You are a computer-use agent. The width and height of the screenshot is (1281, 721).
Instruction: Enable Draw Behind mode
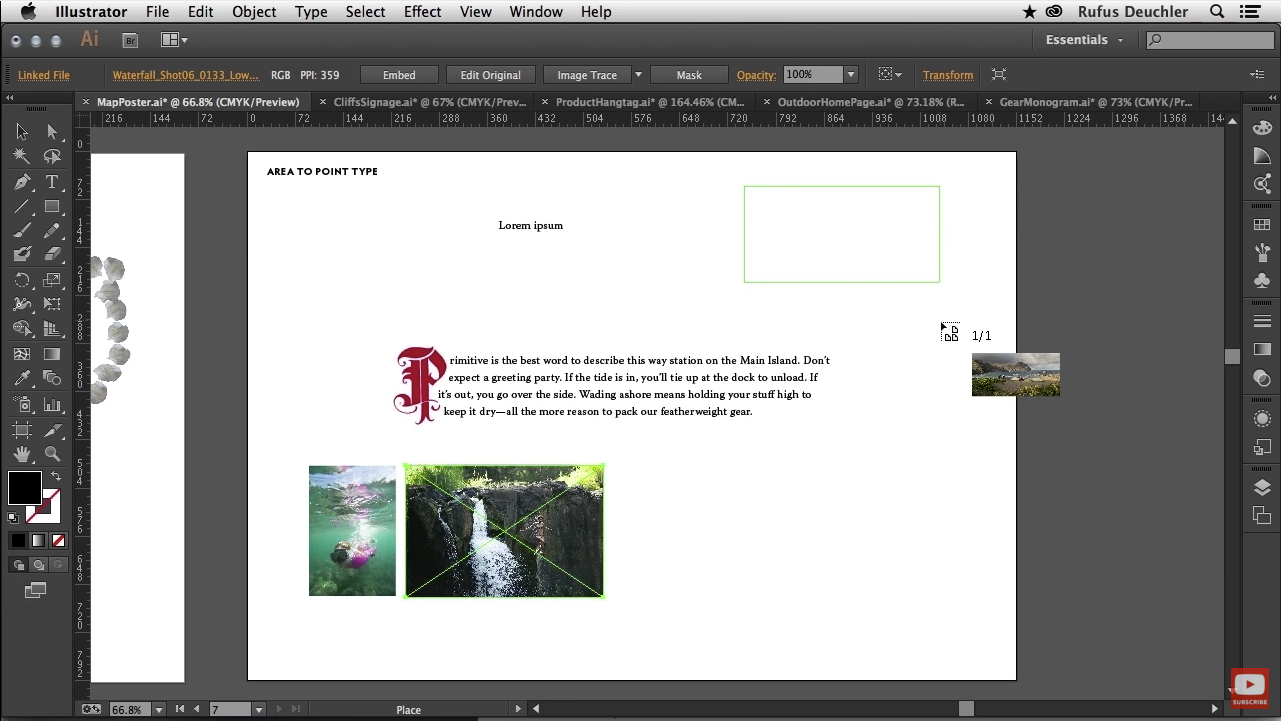(x=38, y=565)
